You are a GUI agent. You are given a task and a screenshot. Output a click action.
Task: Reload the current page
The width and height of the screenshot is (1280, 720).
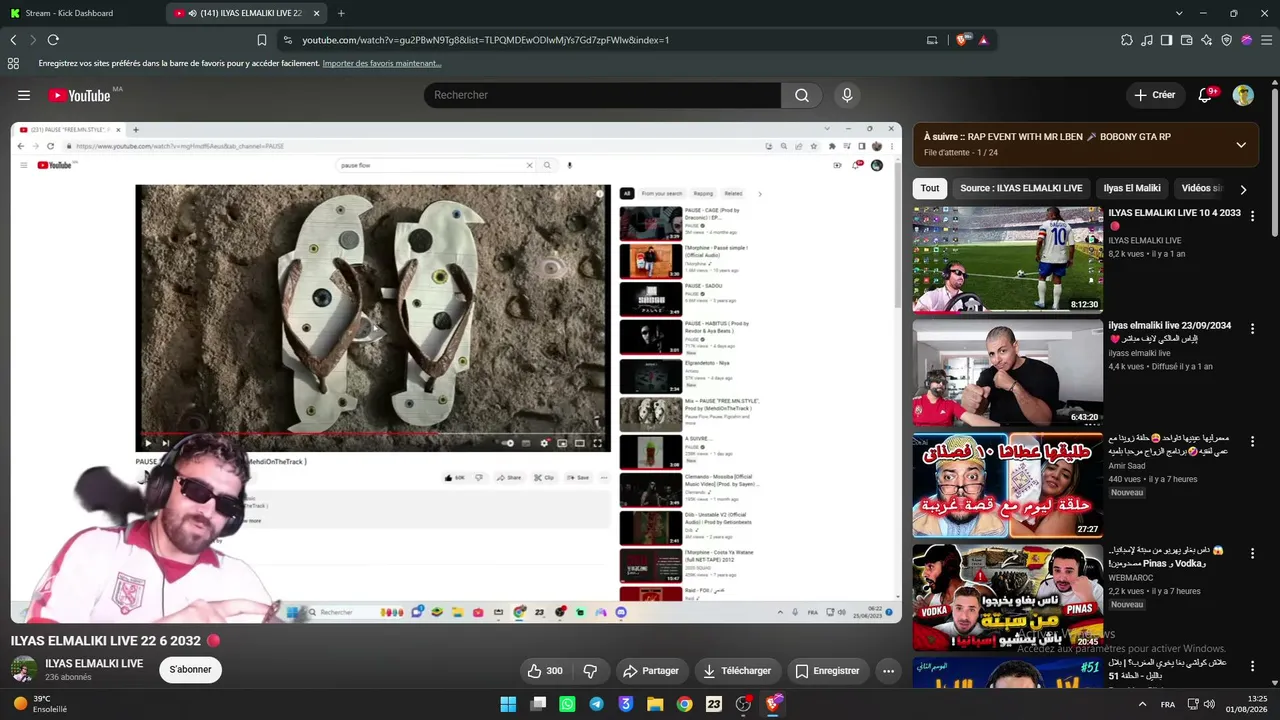tap(53, 40)
